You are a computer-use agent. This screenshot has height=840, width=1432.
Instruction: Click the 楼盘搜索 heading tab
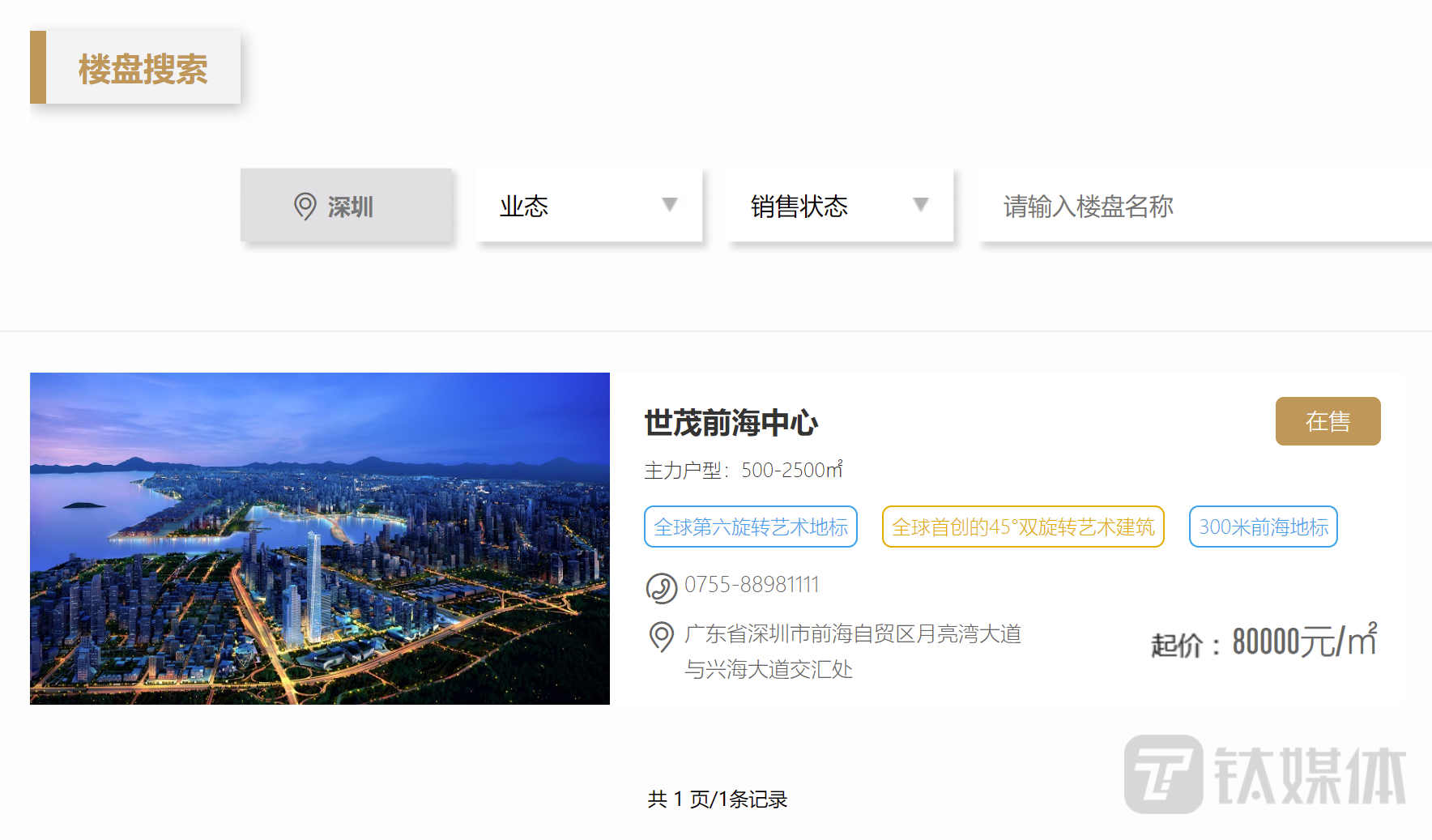click(x=135, y=67)
